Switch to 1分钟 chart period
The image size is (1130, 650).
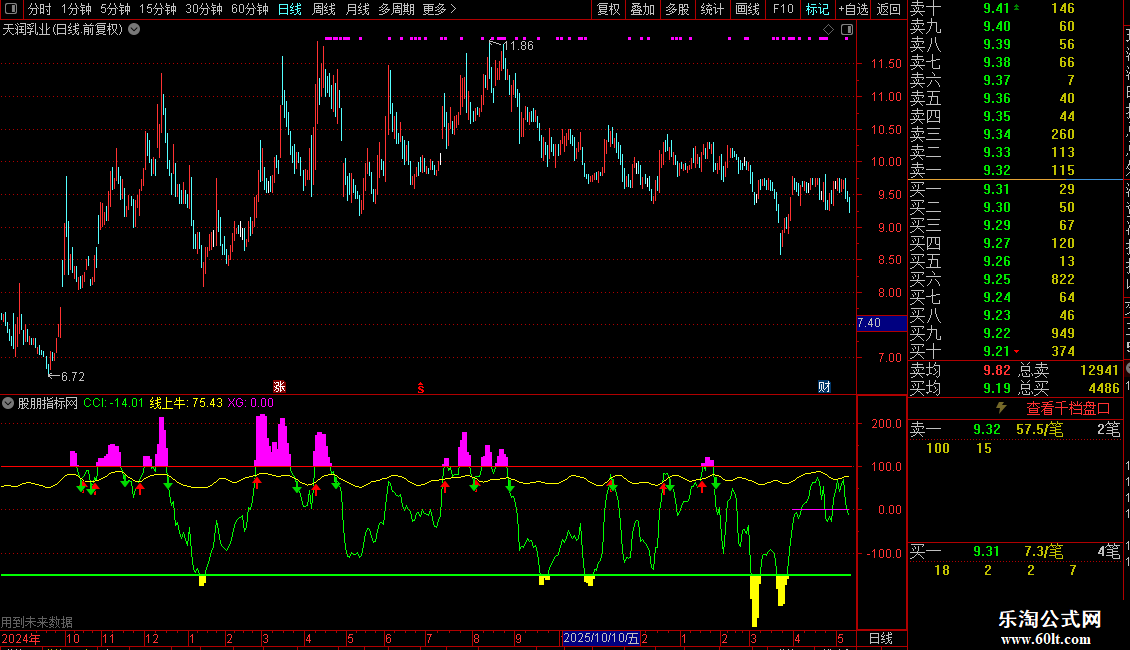(x=76, y=9)
